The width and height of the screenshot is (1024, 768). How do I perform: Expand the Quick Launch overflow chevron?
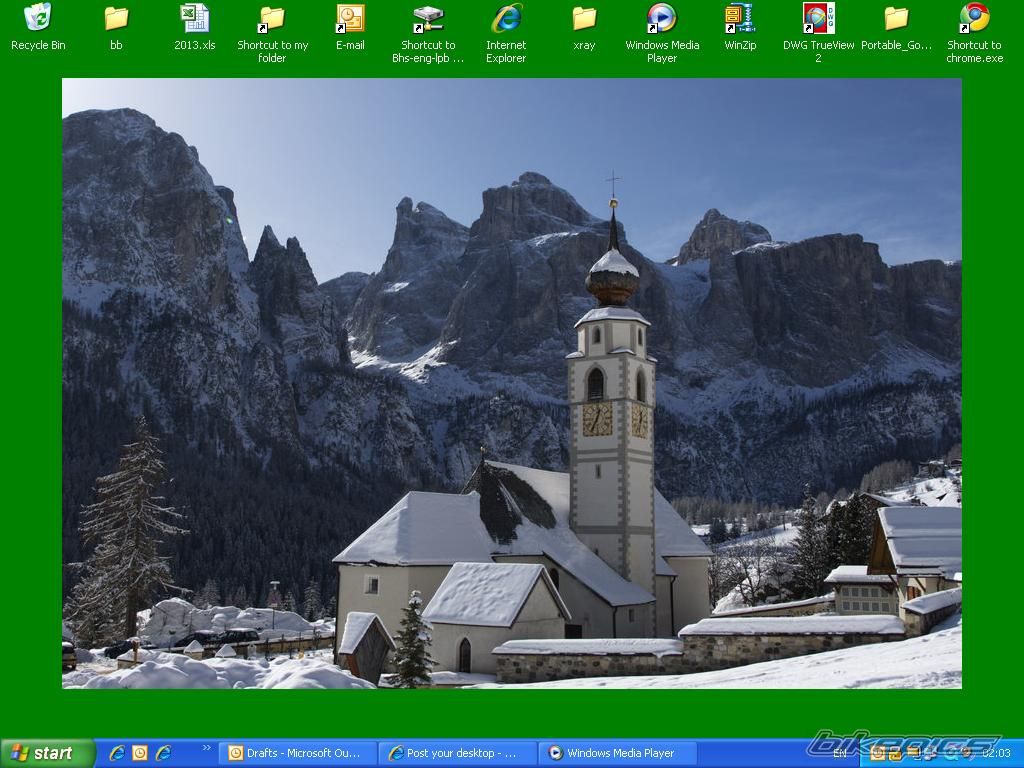[x=207, y=748]
